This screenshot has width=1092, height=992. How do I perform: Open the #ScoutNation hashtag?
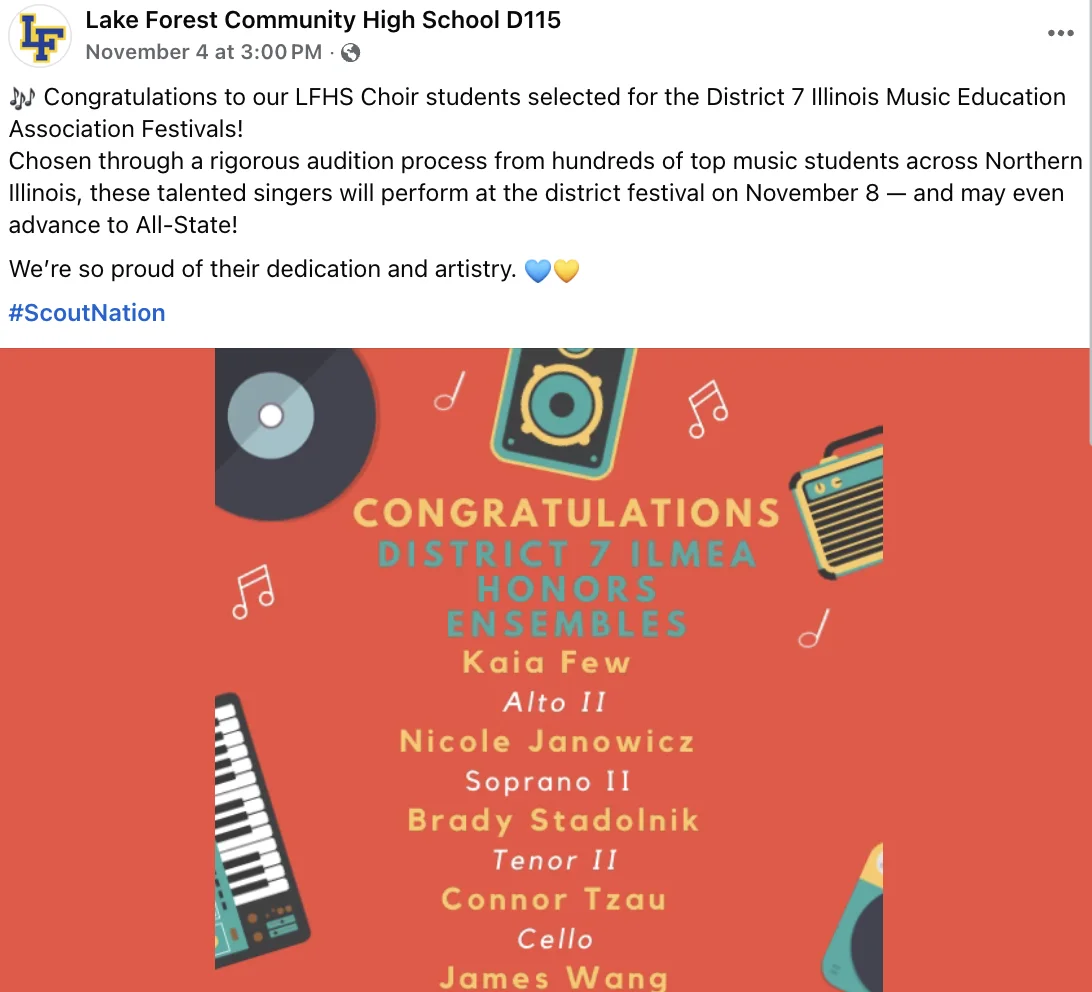tap(87, 313)
